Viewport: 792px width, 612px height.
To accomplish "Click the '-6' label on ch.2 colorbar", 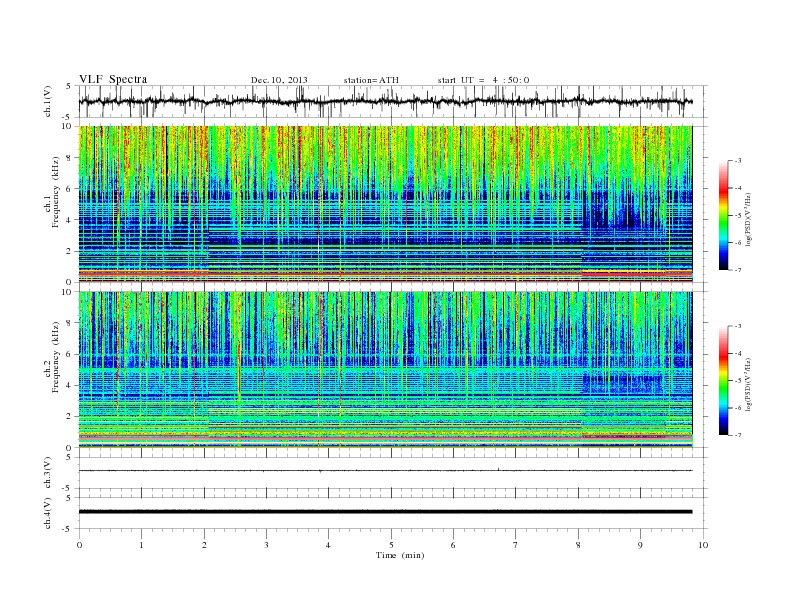I will 738,408.
